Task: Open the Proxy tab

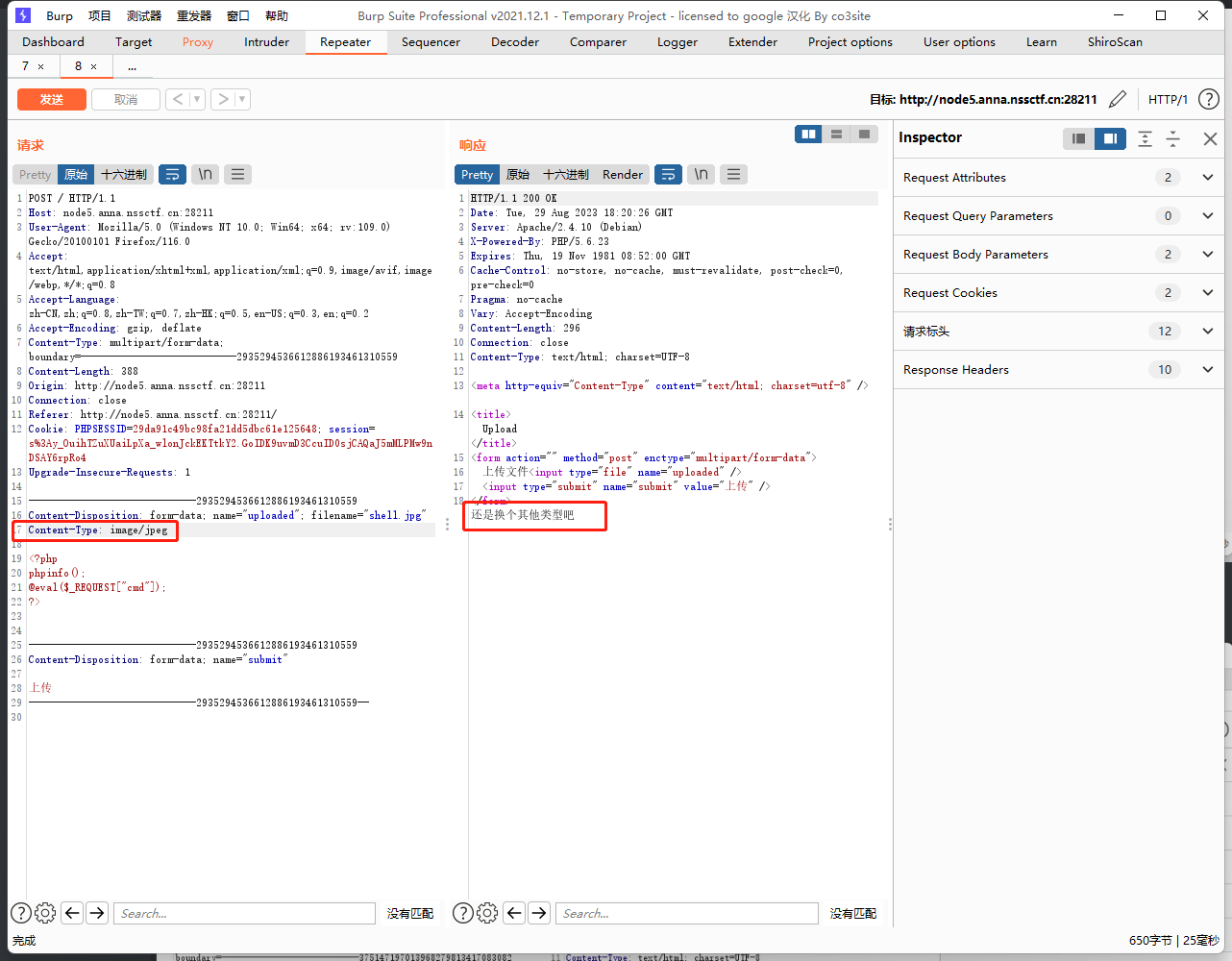Action: click(x=198, y=41)
